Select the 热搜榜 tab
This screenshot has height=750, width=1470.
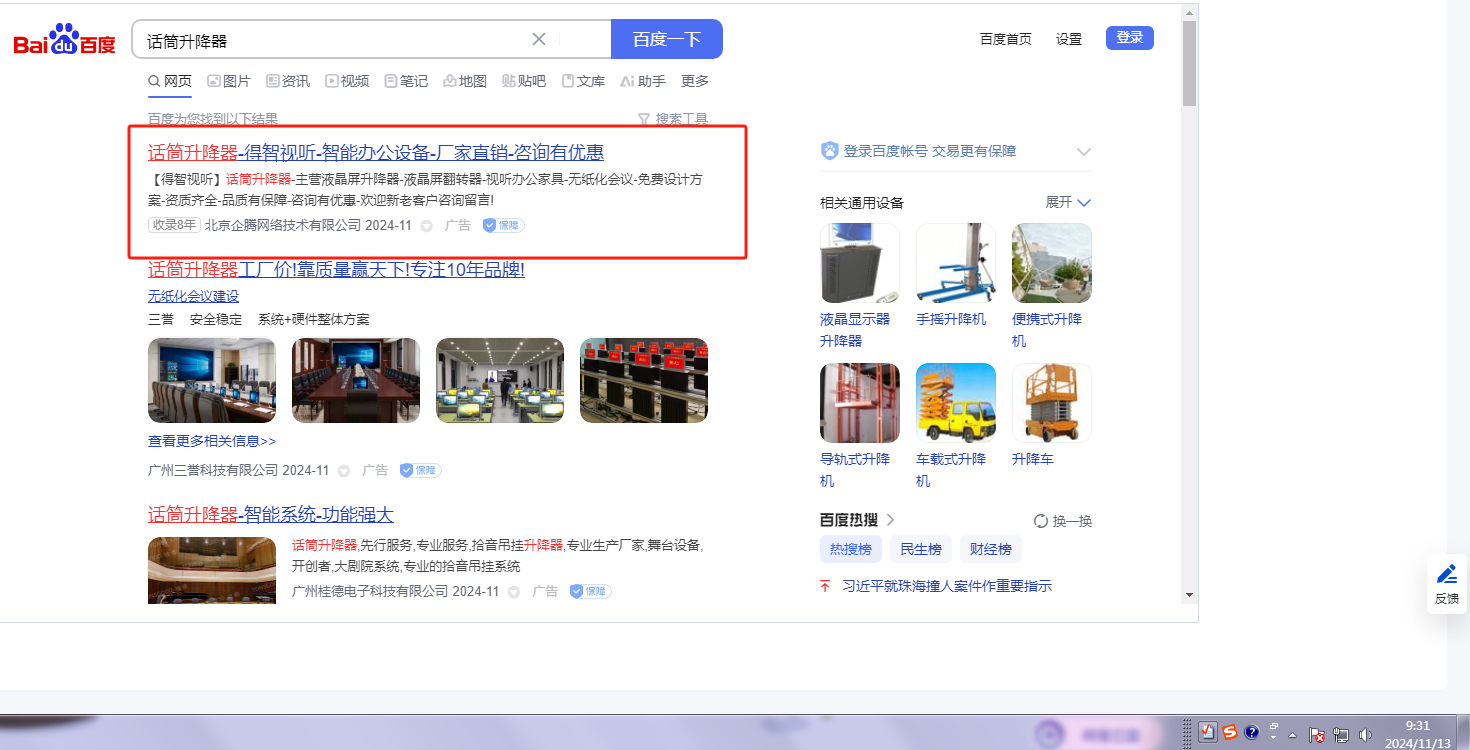[851, 549]
